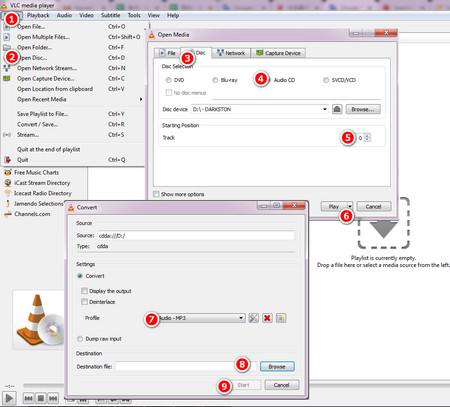
Task: Open Jamendo Selections in sidebar
Action: tap(38, 203)
